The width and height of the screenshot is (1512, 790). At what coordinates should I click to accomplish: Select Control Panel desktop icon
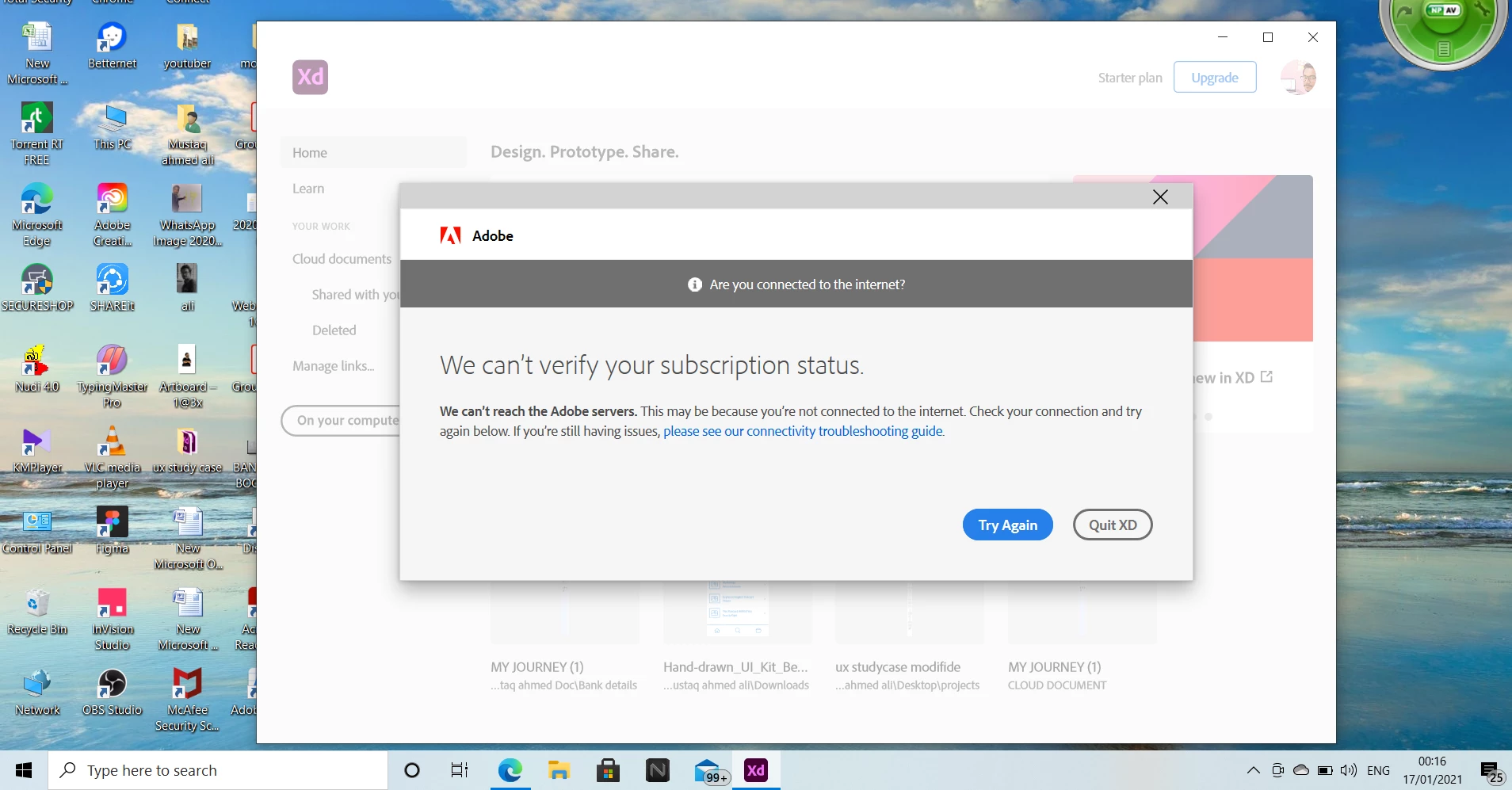36,531
